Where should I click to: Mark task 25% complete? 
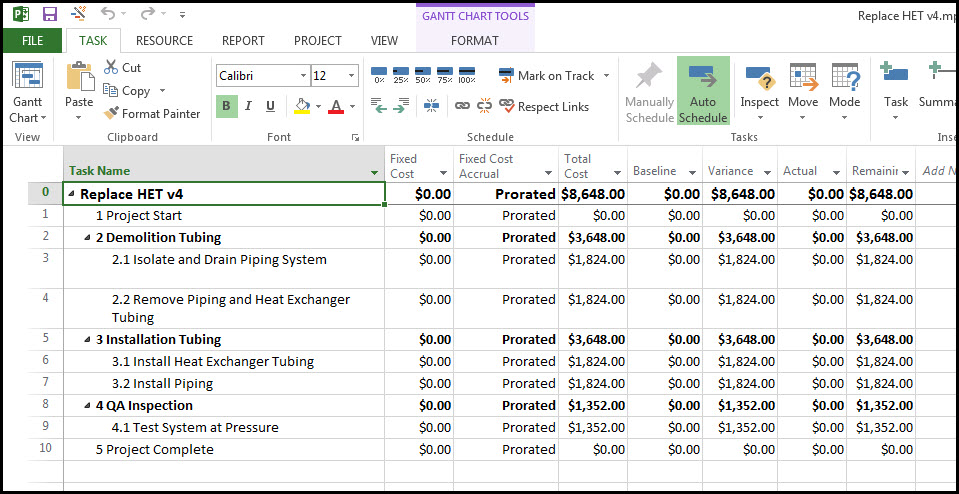click(x=401, y=75)
